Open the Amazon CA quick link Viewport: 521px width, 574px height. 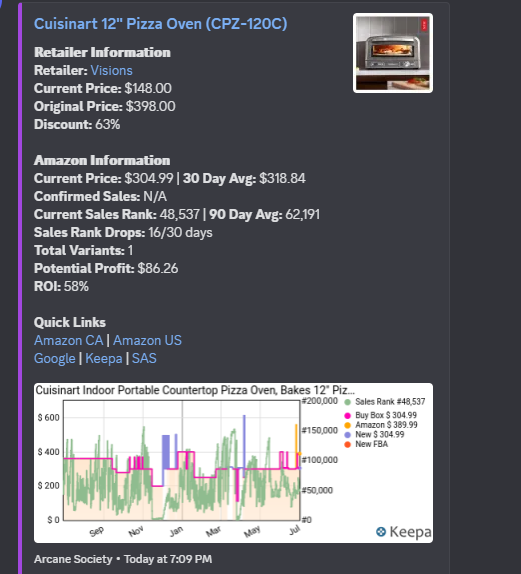pos(68,340)
